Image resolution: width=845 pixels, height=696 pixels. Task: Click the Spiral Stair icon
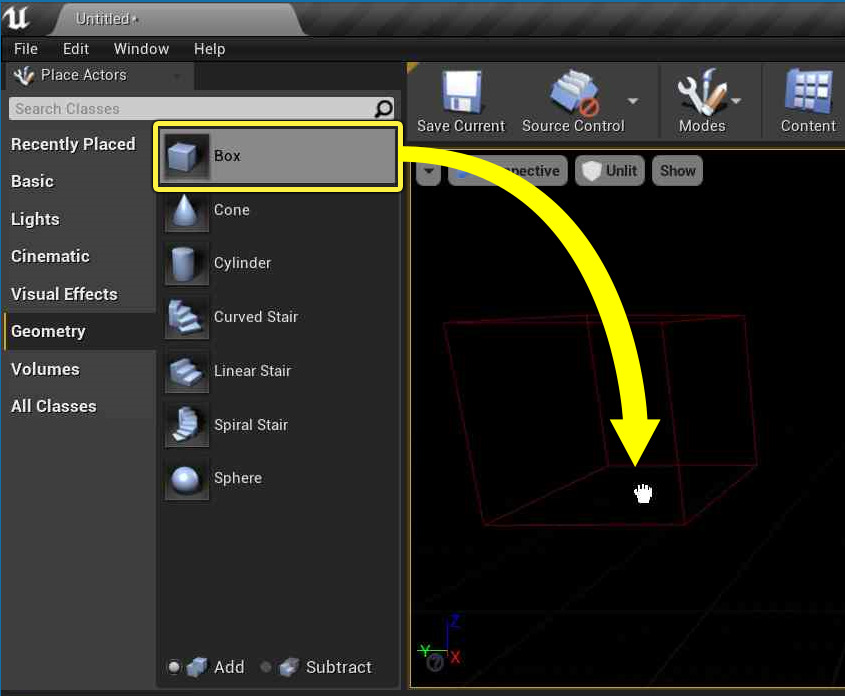187,425
